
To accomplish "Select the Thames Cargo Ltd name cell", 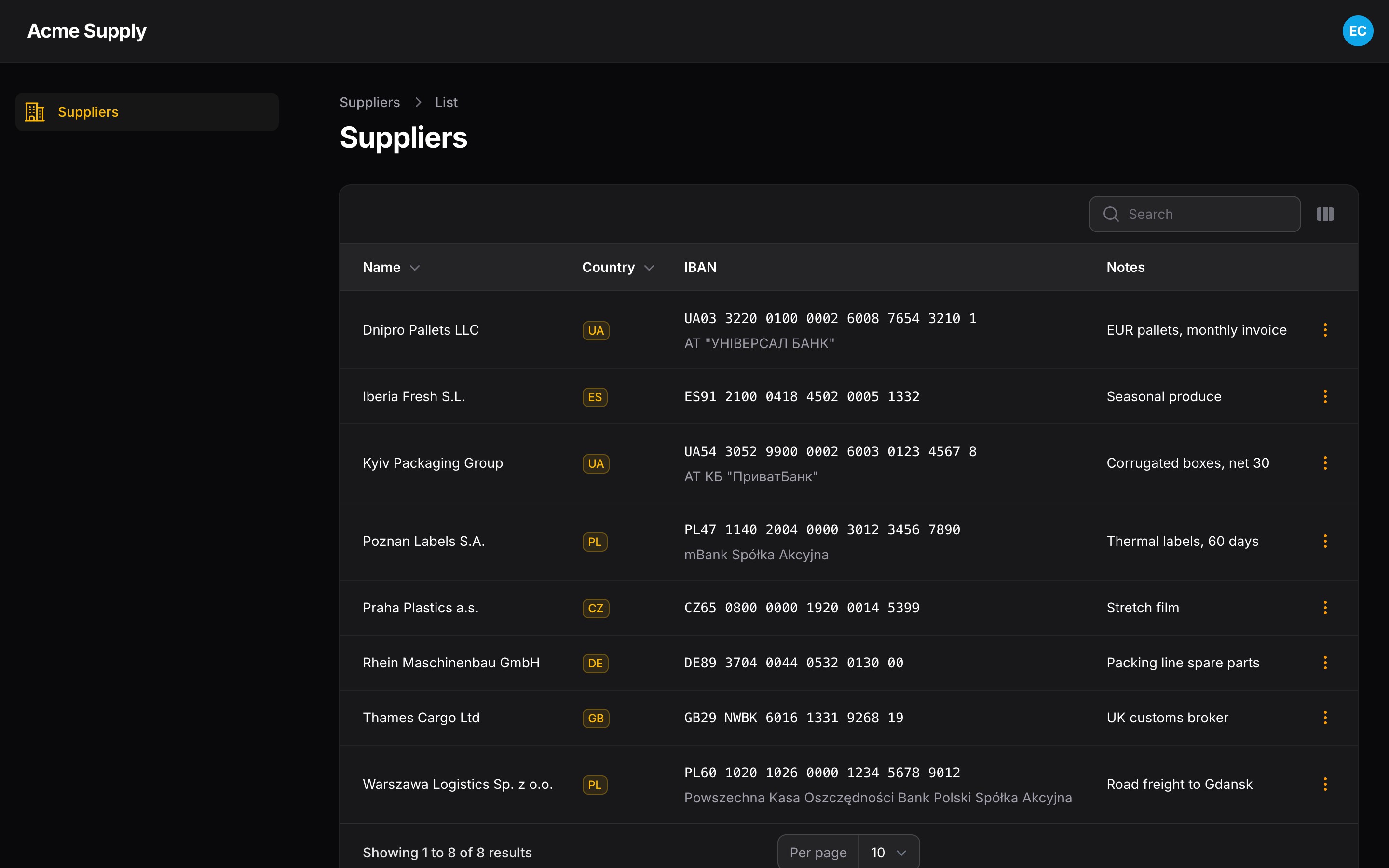I will pos(421,718).
